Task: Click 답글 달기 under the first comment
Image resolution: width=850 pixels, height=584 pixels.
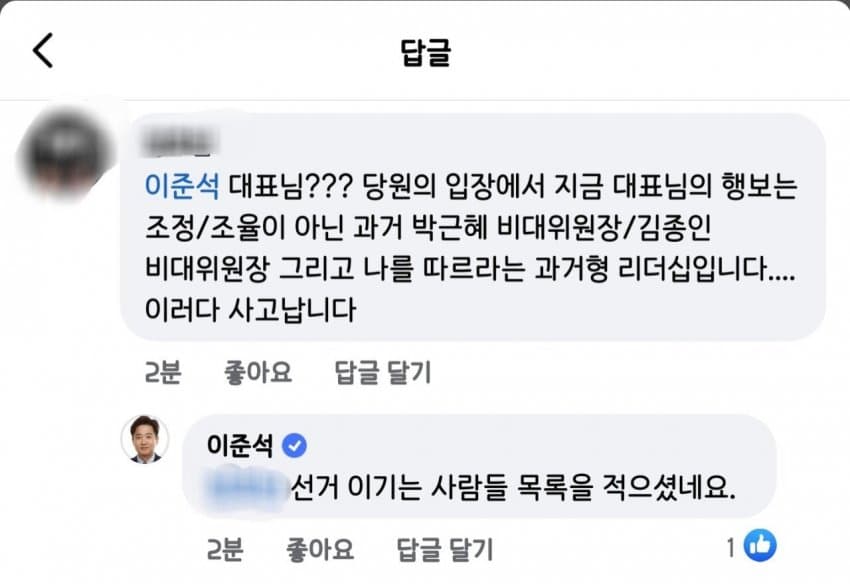Action: pyautogui.click(x=382, y=373)
